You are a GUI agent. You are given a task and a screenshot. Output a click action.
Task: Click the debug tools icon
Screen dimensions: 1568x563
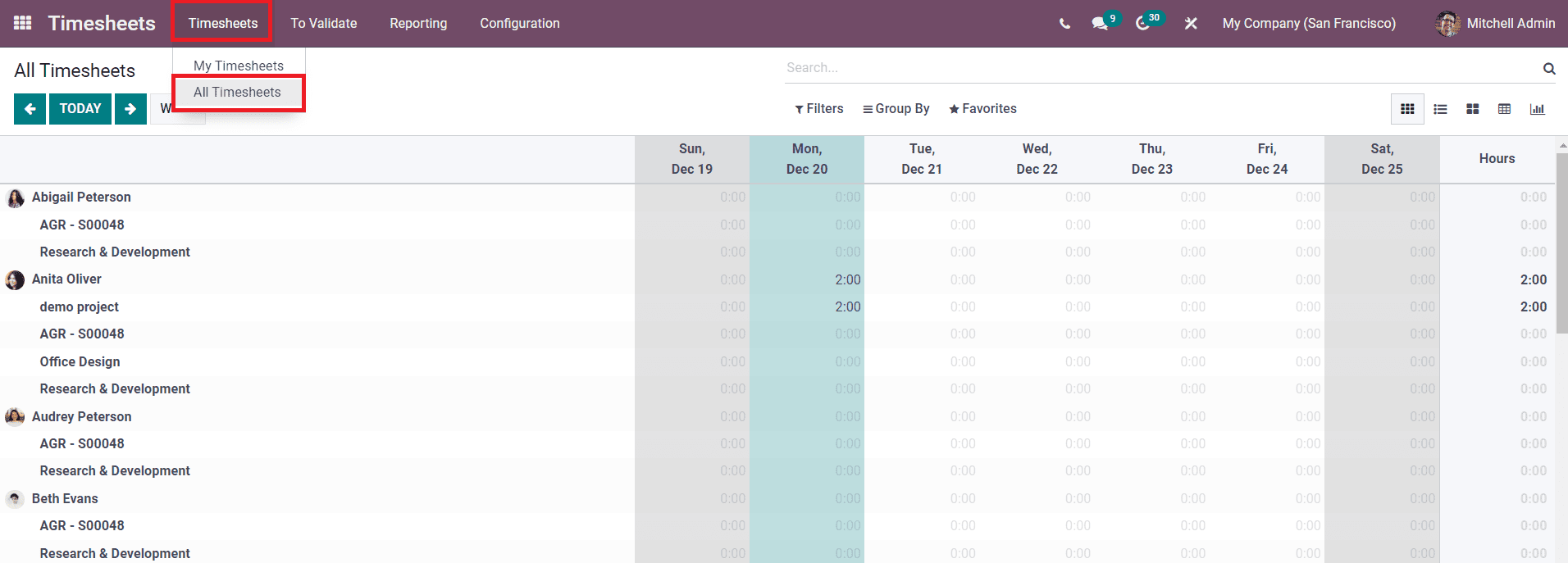coord(1191,24)
